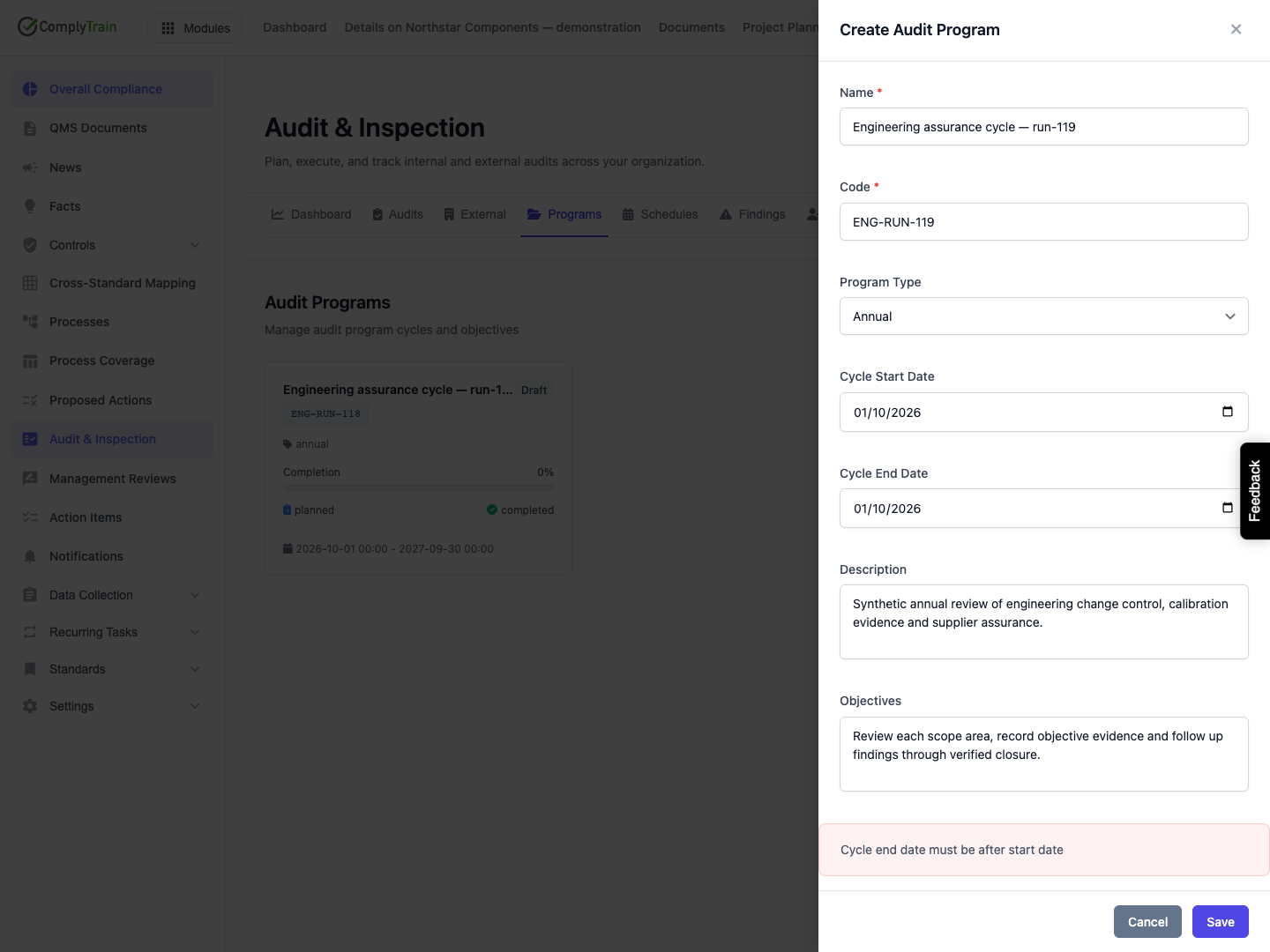Click the Processes diagram icon
This screenshot has width=1270, height=952.
[30, 322]
